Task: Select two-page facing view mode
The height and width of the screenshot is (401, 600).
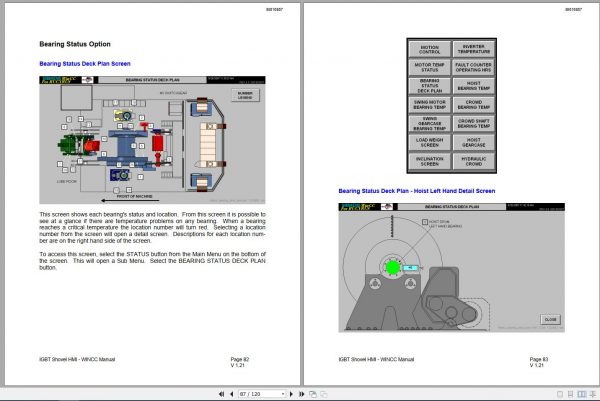Action: click(x=582, y=394)
